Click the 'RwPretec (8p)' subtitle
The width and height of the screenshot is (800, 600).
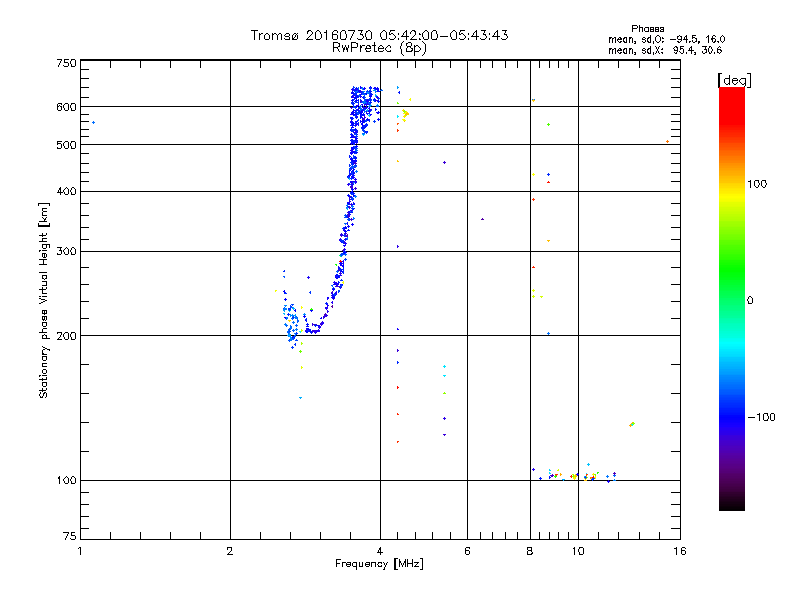pyautogui.click(x=379, y=48)
